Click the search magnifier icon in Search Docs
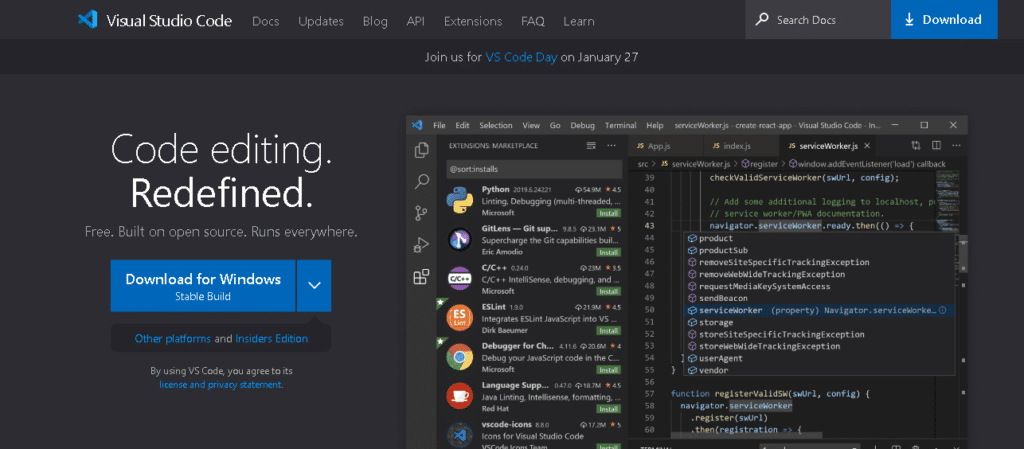The width and height of the screenshot is (1024, 449). (761, 20)
